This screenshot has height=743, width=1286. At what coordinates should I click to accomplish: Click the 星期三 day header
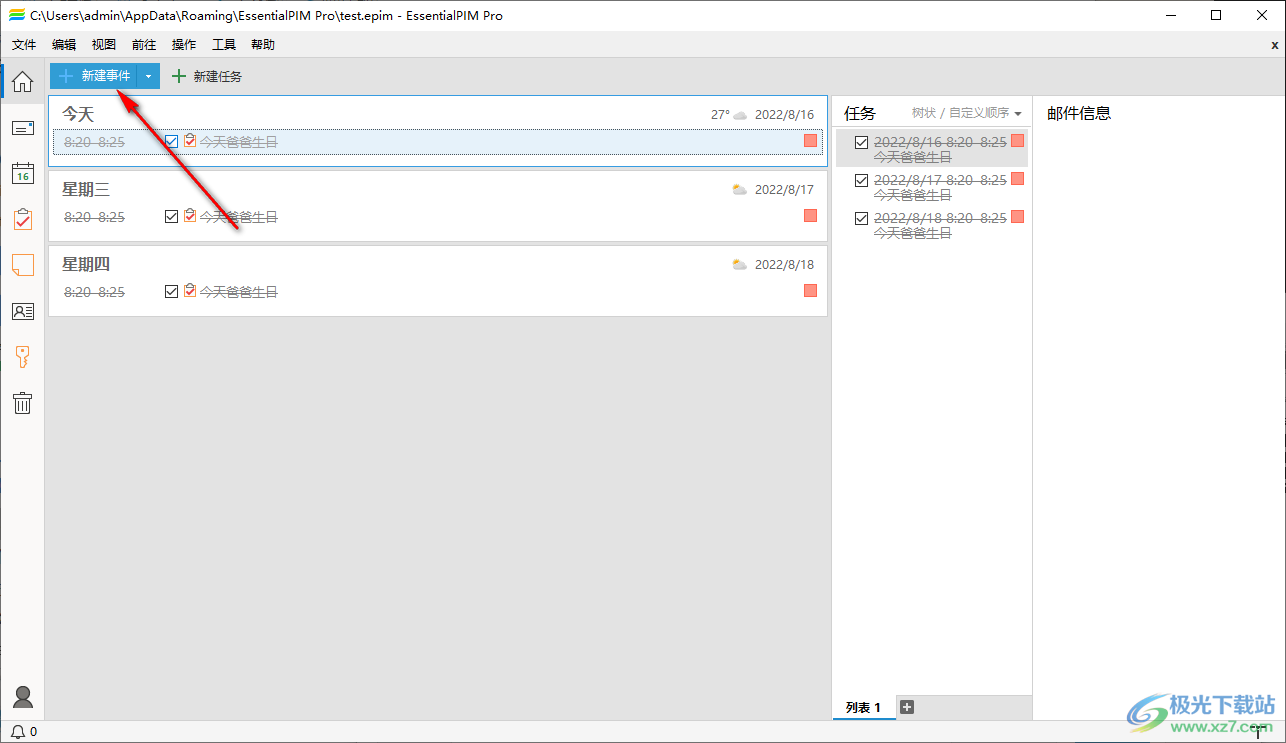click(x=86, y=189)
